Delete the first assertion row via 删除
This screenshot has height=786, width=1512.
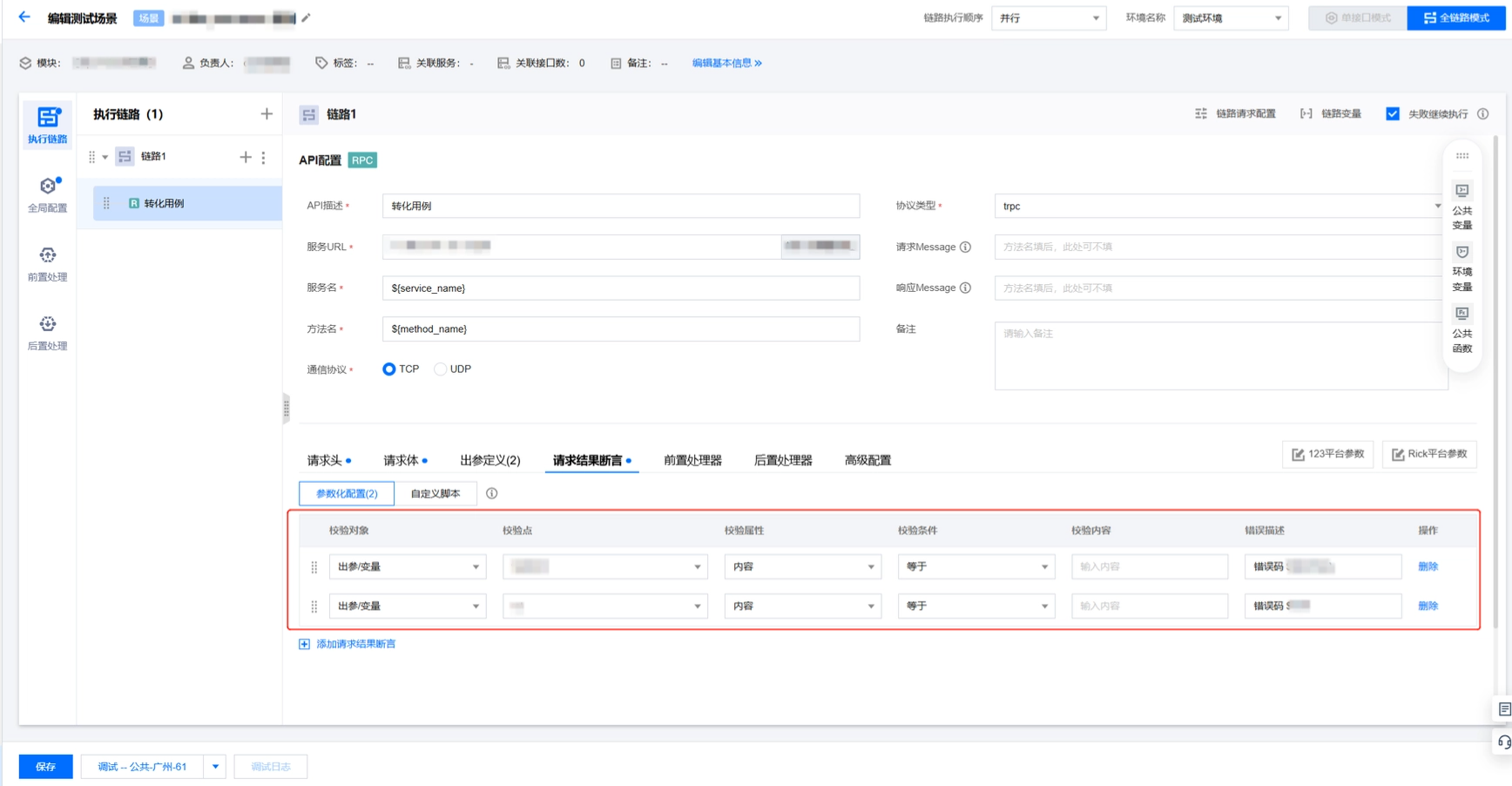(1428, 567)
